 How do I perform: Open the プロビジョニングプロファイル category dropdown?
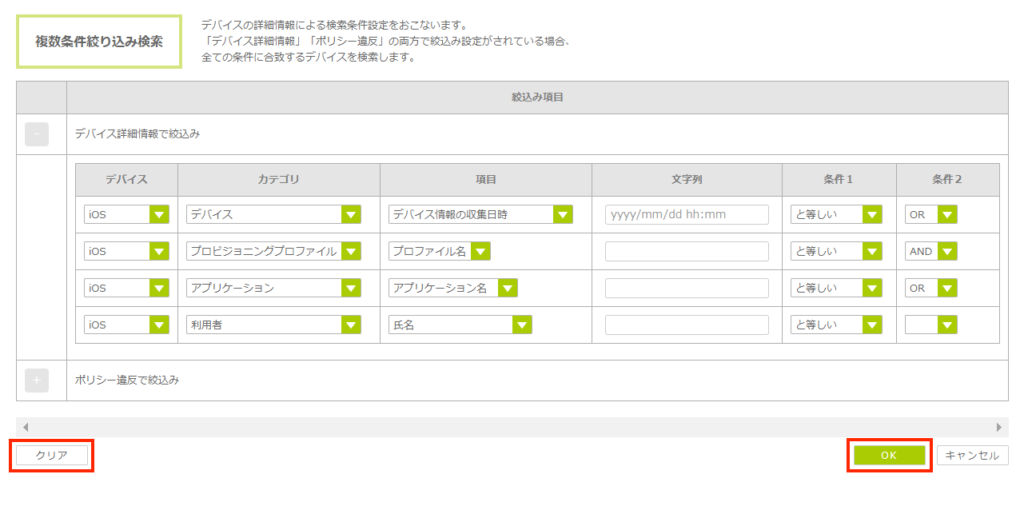273,251
